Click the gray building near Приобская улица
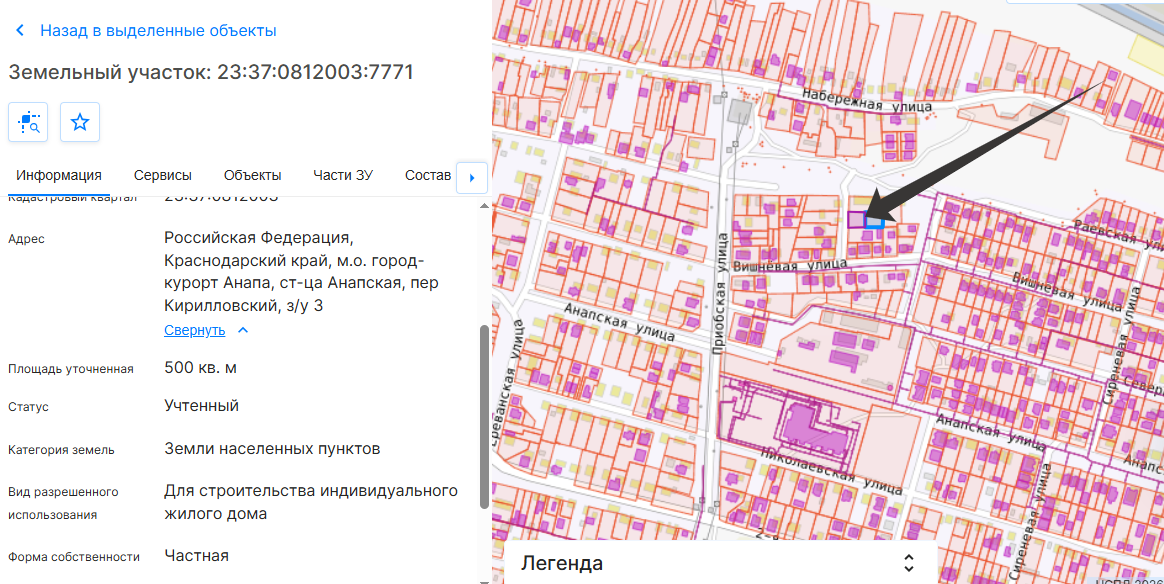Image resolution: width=1164 pixels, height=584 pixels. click(740, 110)
